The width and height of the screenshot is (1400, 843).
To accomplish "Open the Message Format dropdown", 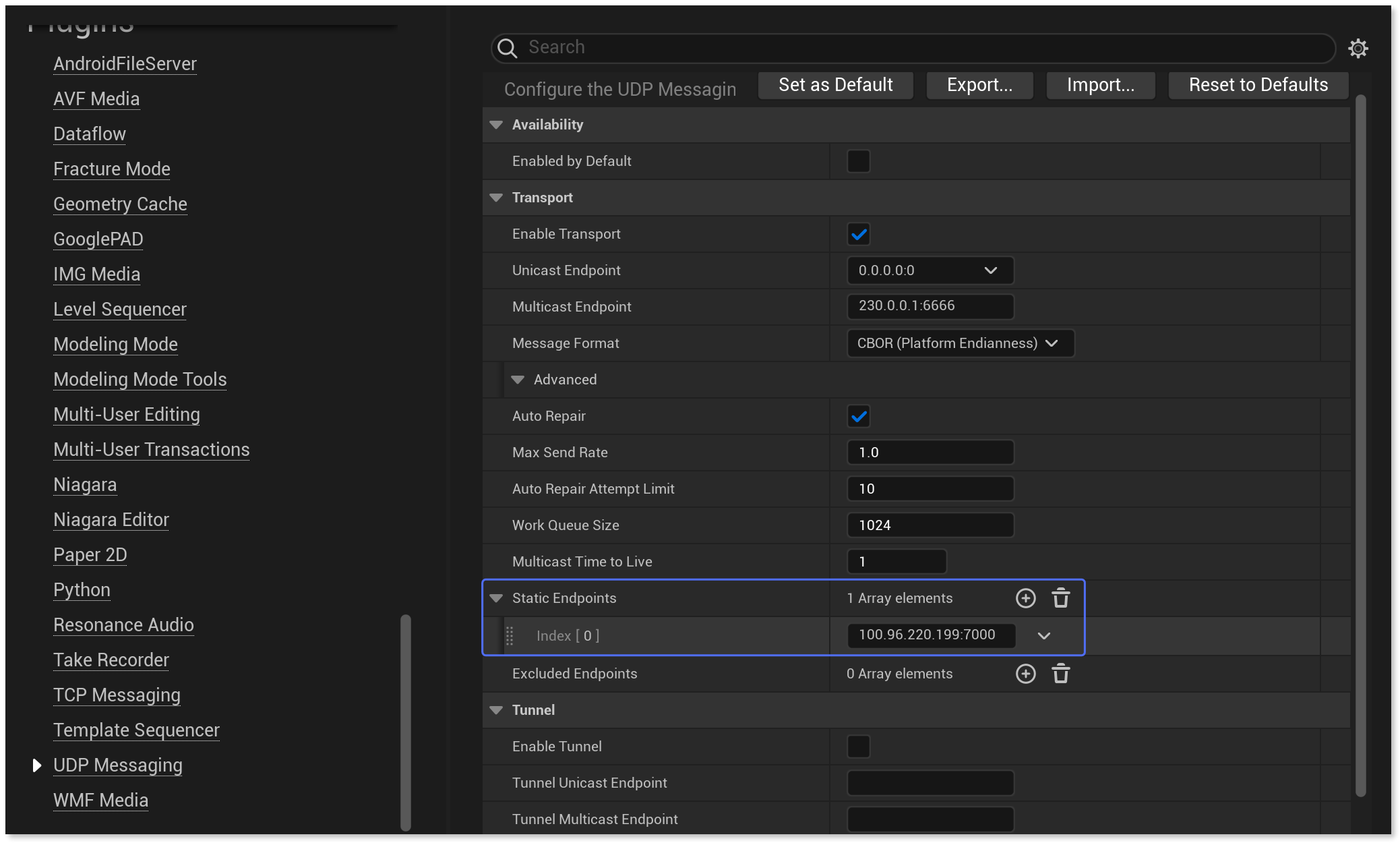I will 1052,343.
